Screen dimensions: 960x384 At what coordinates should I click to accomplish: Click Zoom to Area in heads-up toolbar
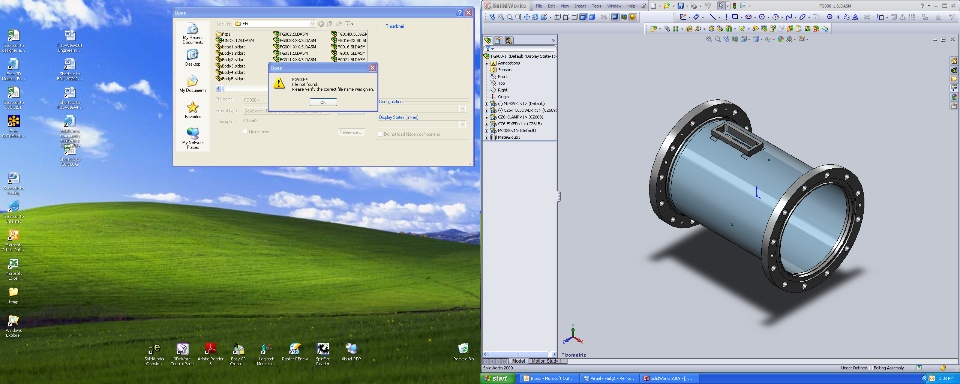tap(718, 39)
